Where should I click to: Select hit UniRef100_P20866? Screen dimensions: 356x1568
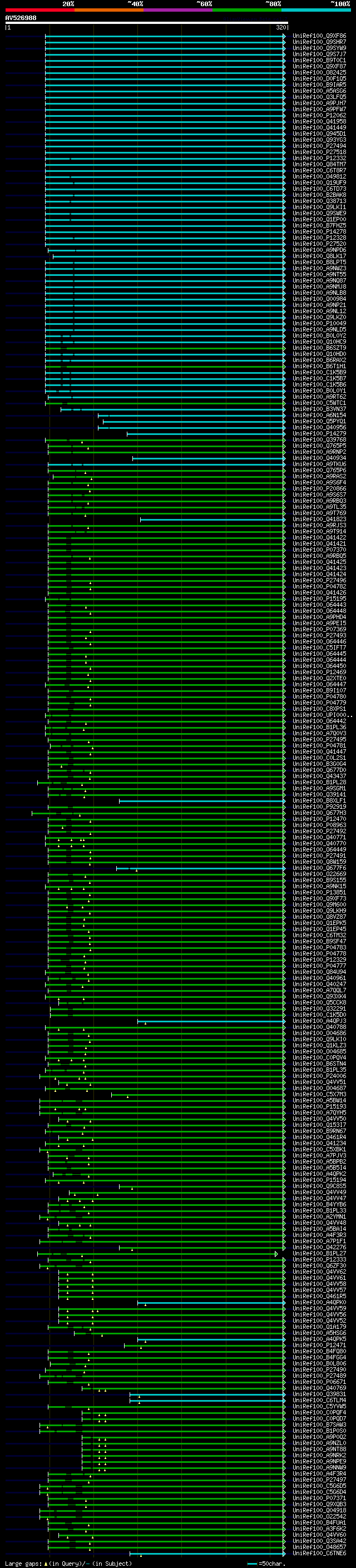pyautogui.click(x=319, y=489)
